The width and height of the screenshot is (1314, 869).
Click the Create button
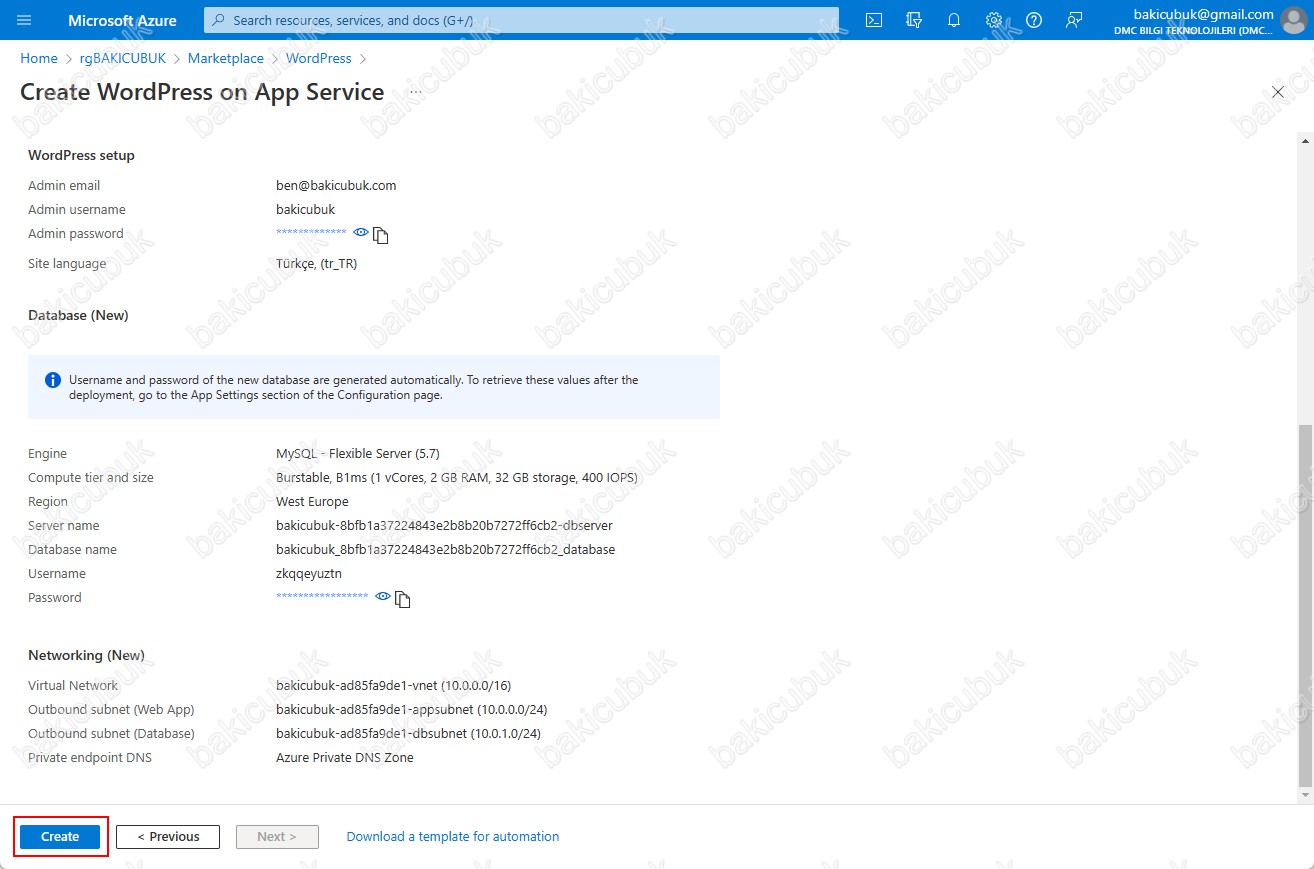(x=60, y=837)
